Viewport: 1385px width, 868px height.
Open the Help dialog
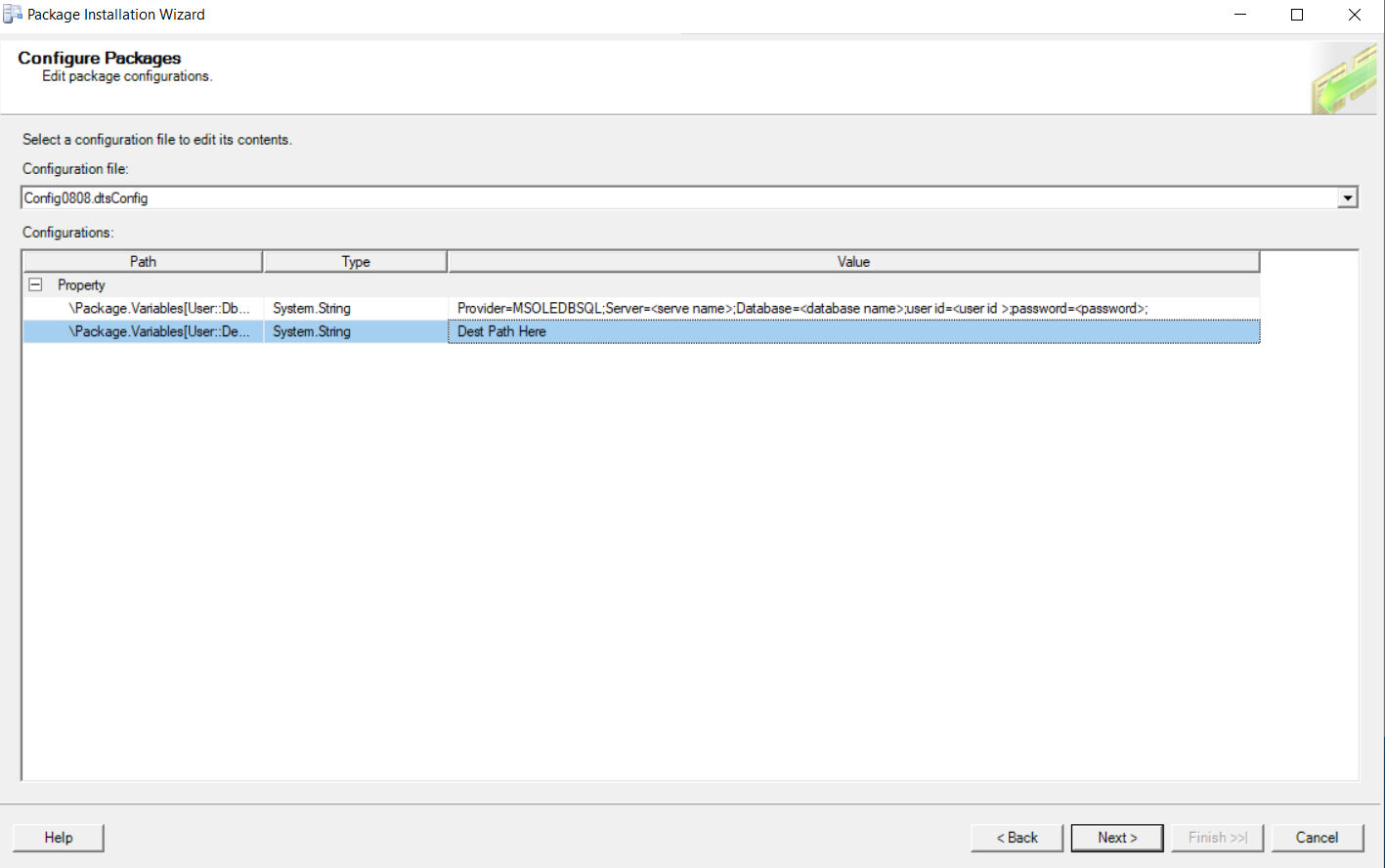coord(58,837)
